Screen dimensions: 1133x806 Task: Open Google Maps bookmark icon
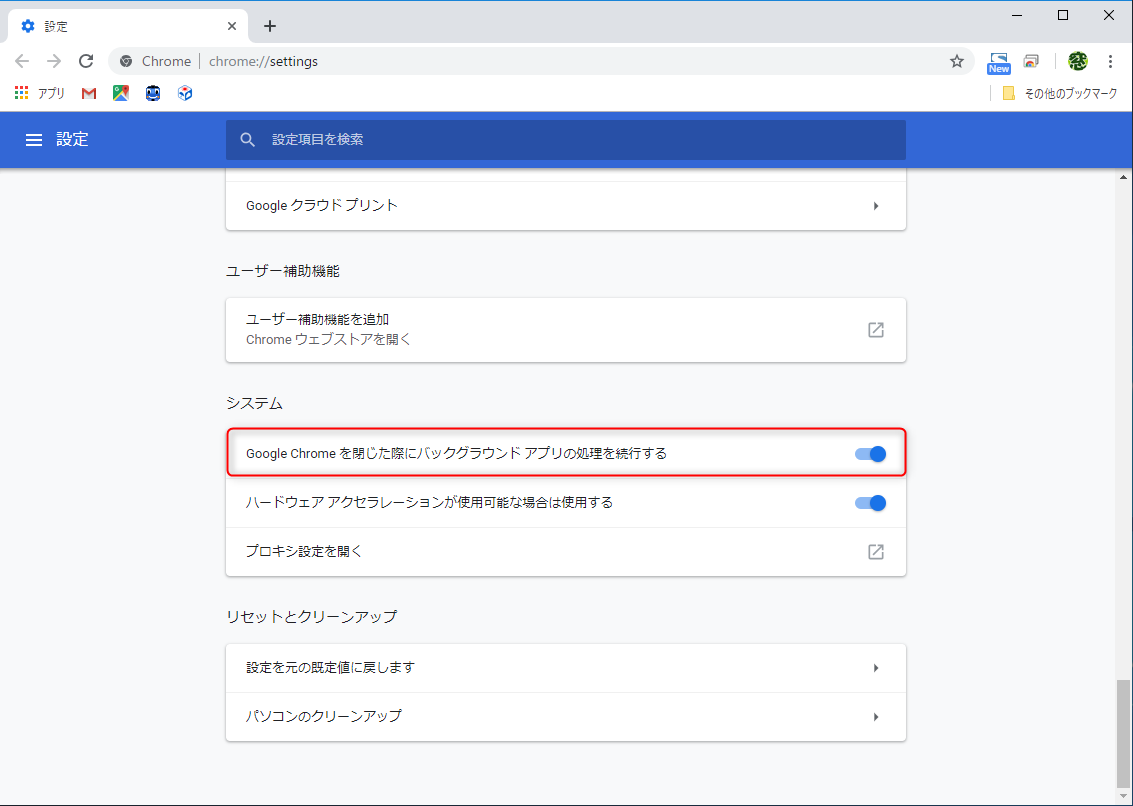pos(120,93)
